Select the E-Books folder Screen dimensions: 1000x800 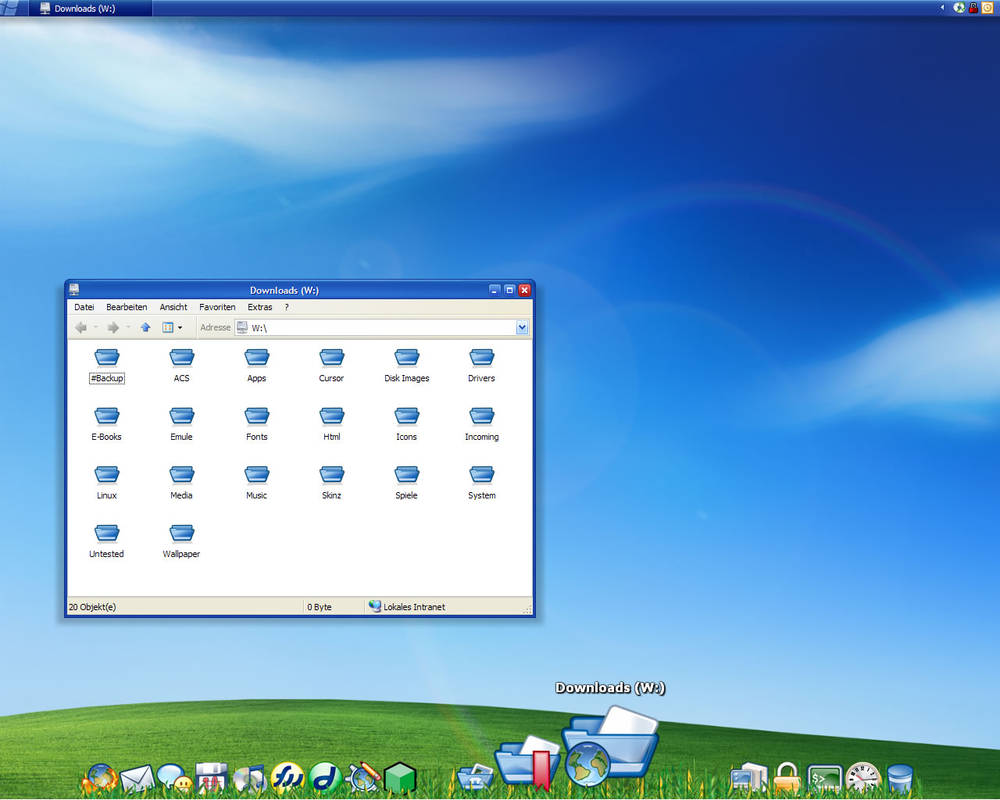tap(107, 424)
